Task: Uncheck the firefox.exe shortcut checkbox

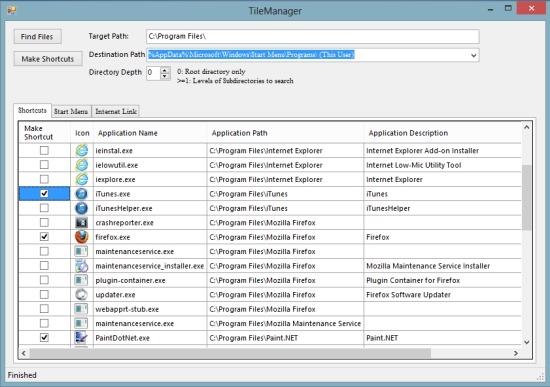Action: point(44,237)
